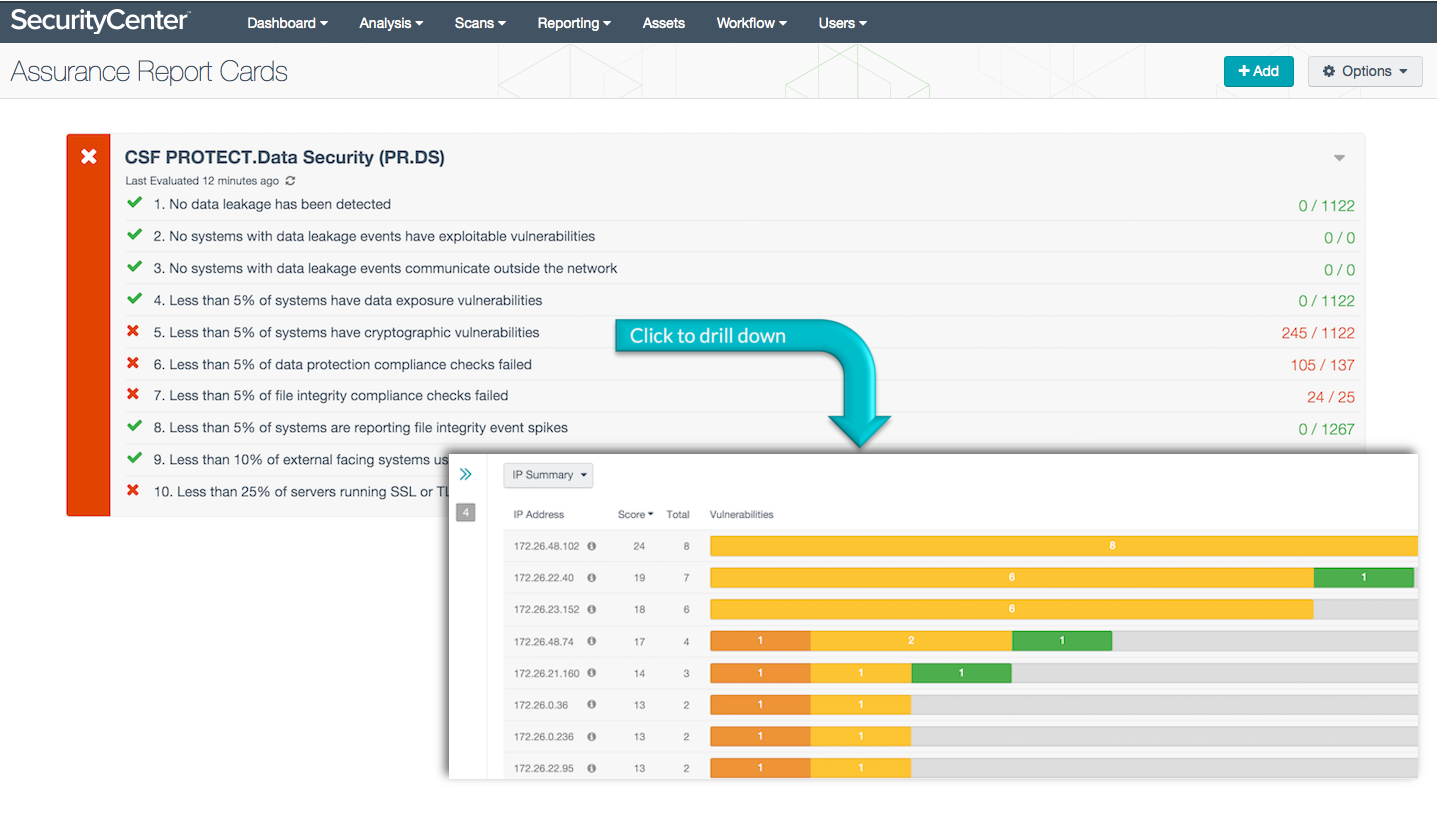The image size is (1440, 820).
Task: Click the info icon next to 172.26.0.236
Action: pos(591,737)
